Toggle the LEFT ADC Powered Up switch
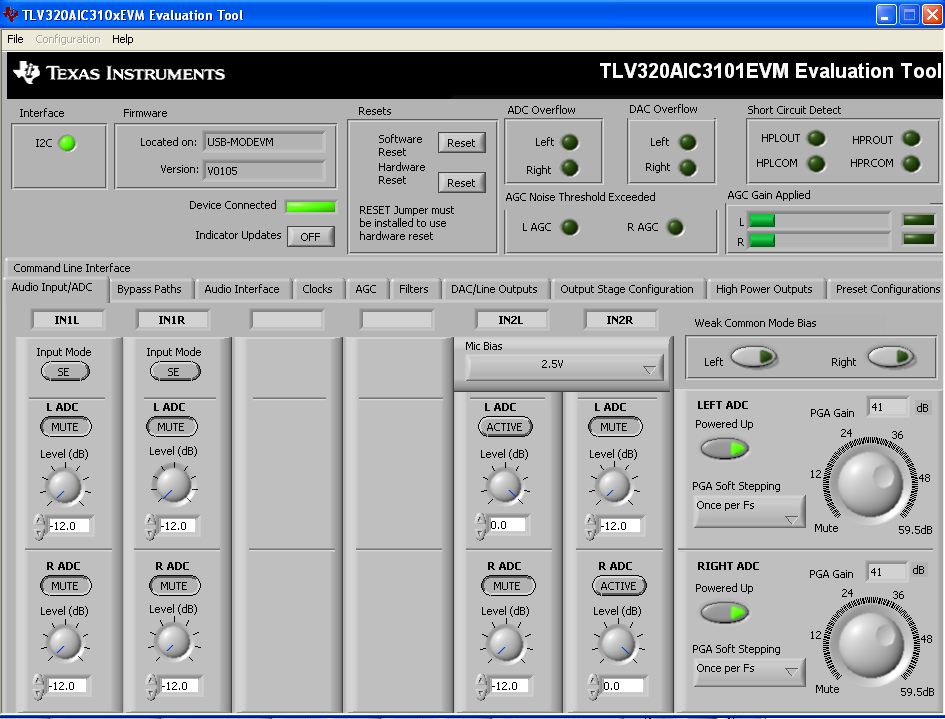Image resolution: width=945 pixels, height=719 pixels. pos(725,449)
